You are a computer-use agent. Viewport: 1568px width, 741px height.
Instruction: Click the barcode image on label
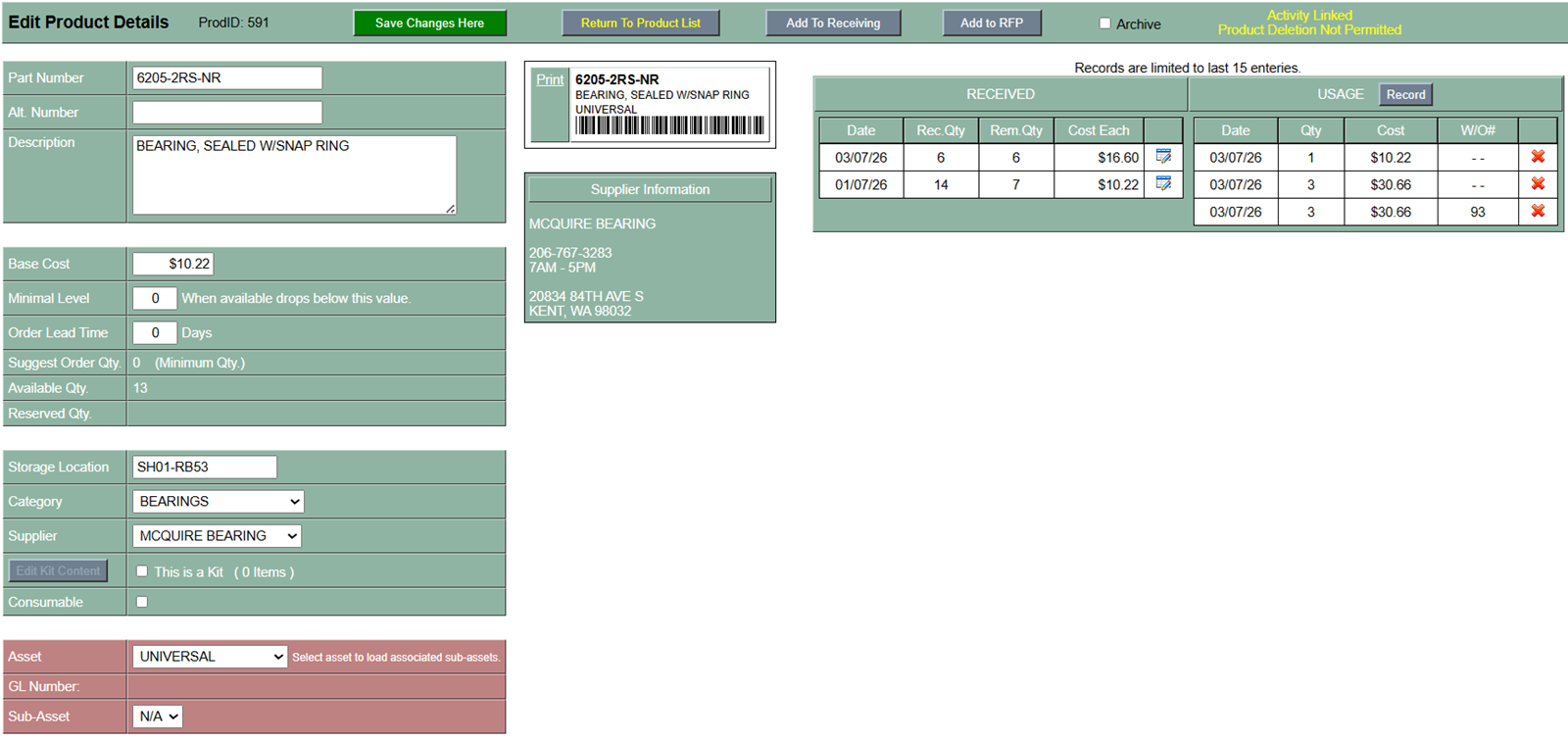click(669, 125)
